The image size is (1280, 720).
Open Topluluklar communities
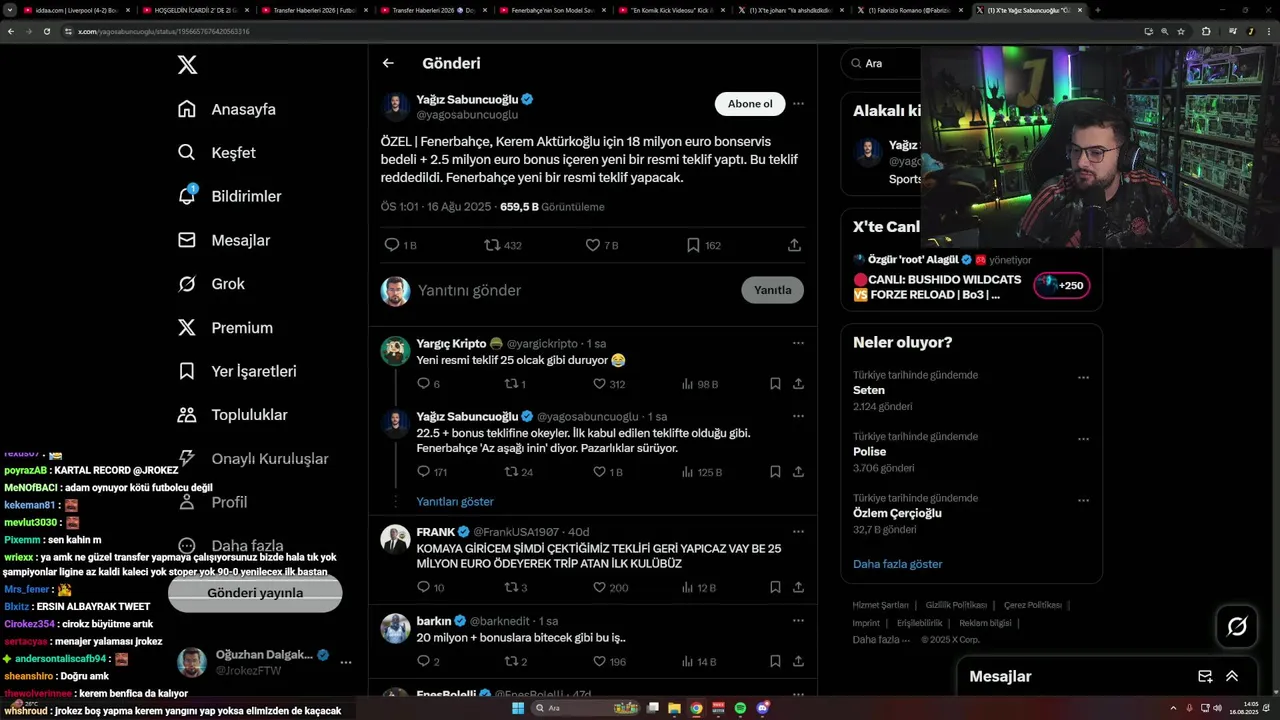[x=232, y=415]
